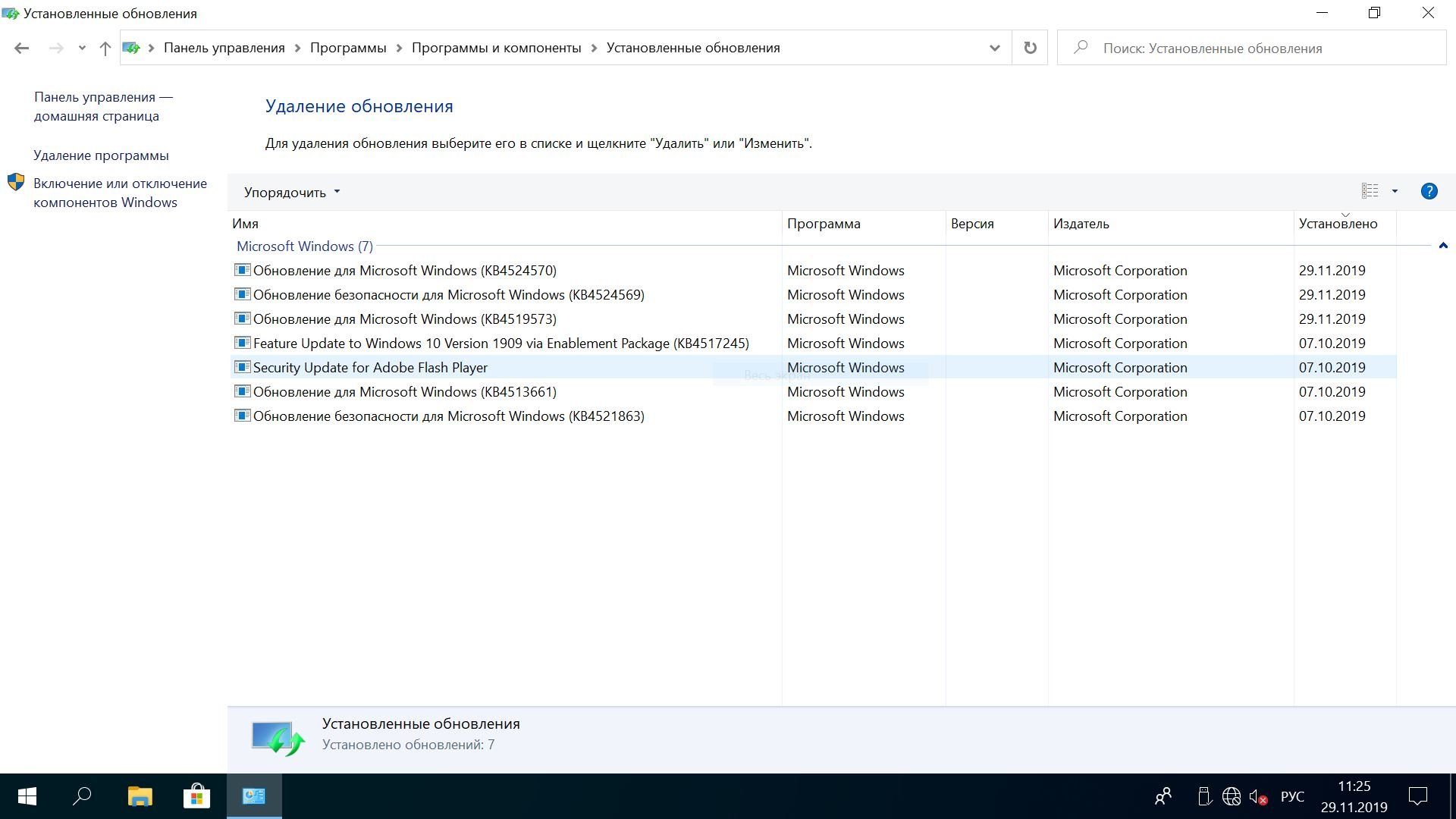Viewport: 1456px width, 819px height.
Task: Open network settings from the globe tray icon
Action: [1232, 796]
